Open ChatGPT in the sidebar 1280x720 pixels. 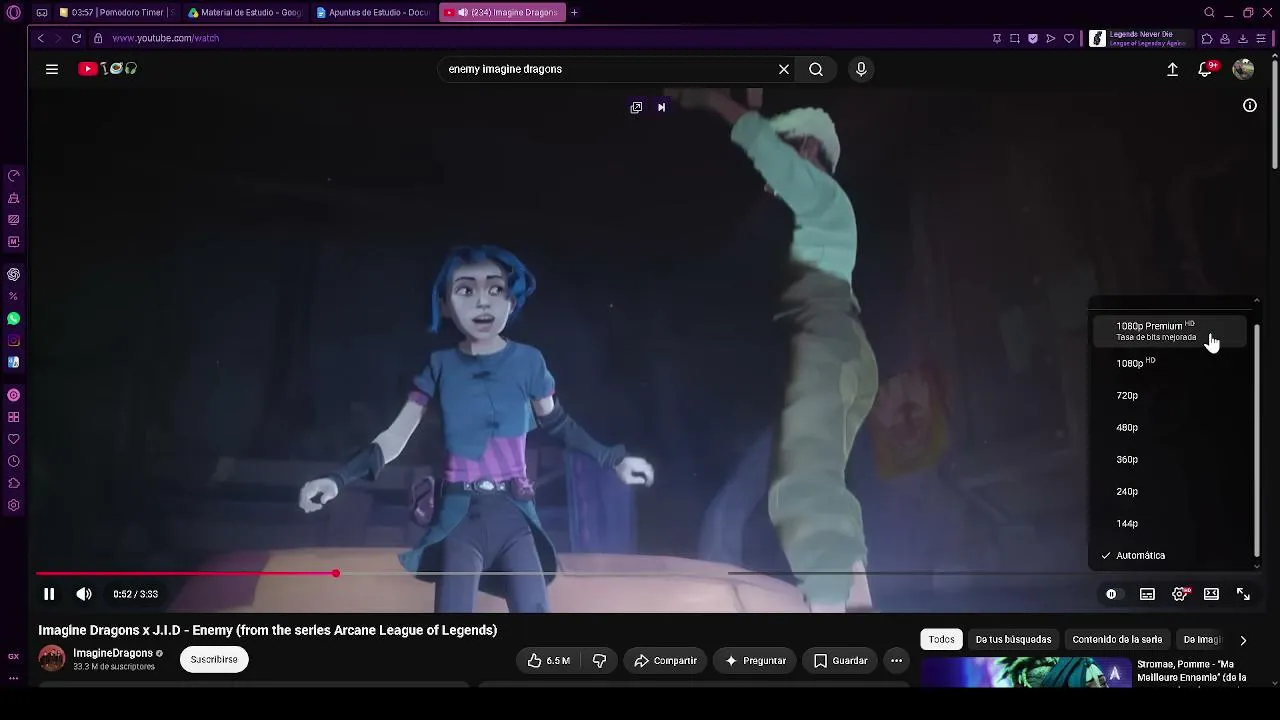(13, 274)
